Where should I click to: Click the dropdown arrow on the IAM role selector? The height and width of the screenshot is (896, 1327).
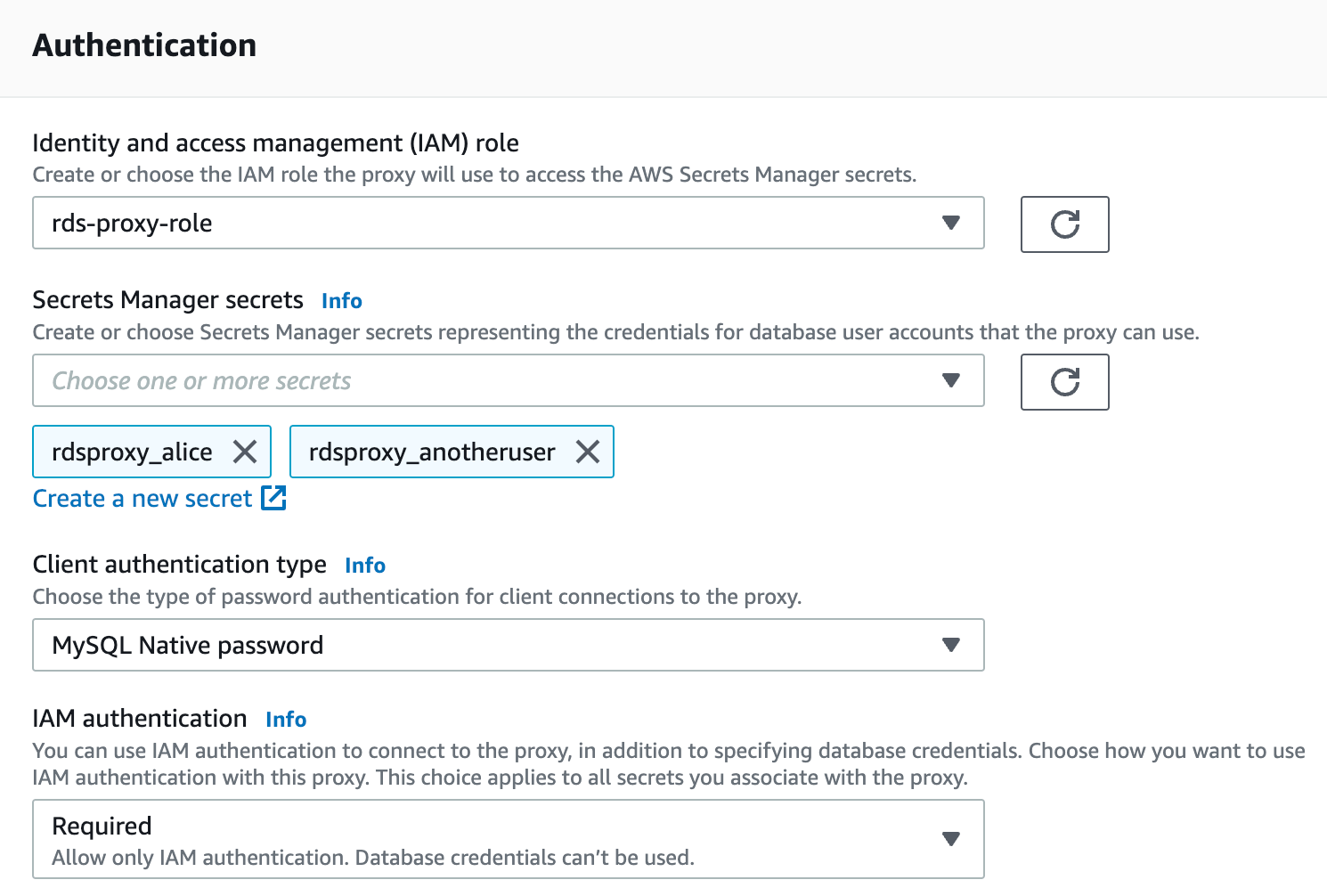(951, 224)
